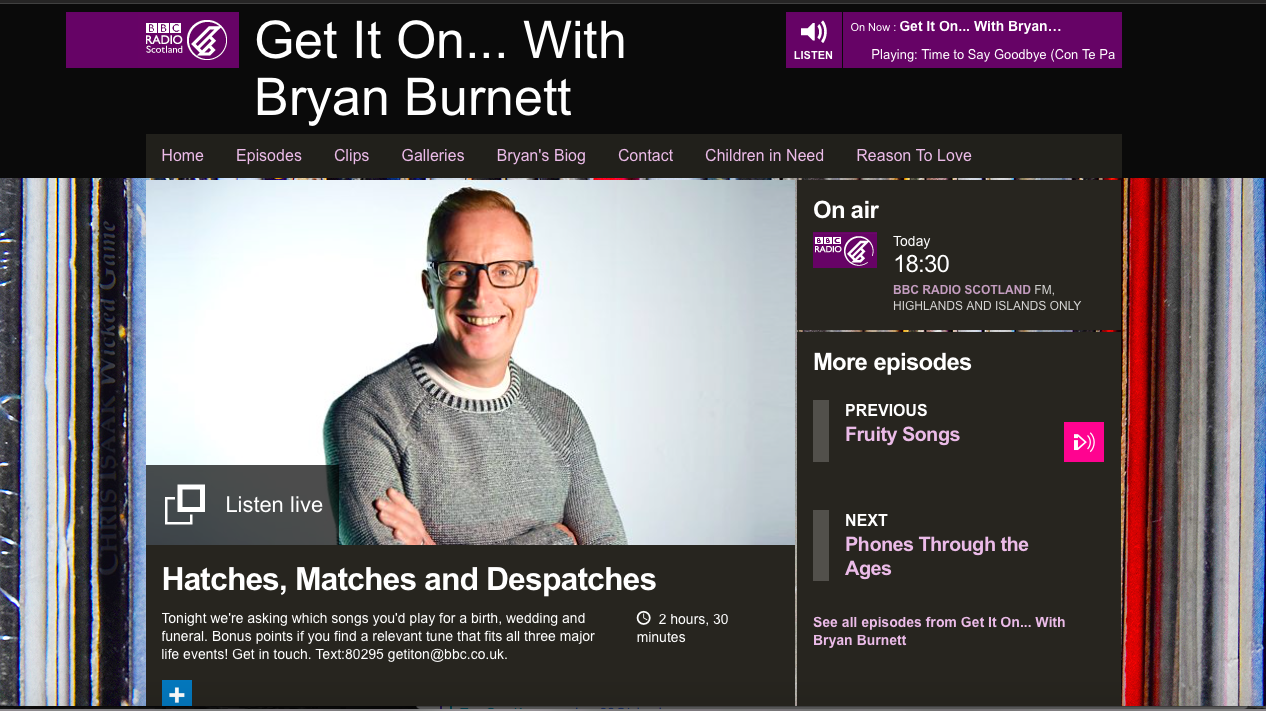Select Children in Need menu item
Viewport: 1266px width, 711px height.
click(765, 156)
